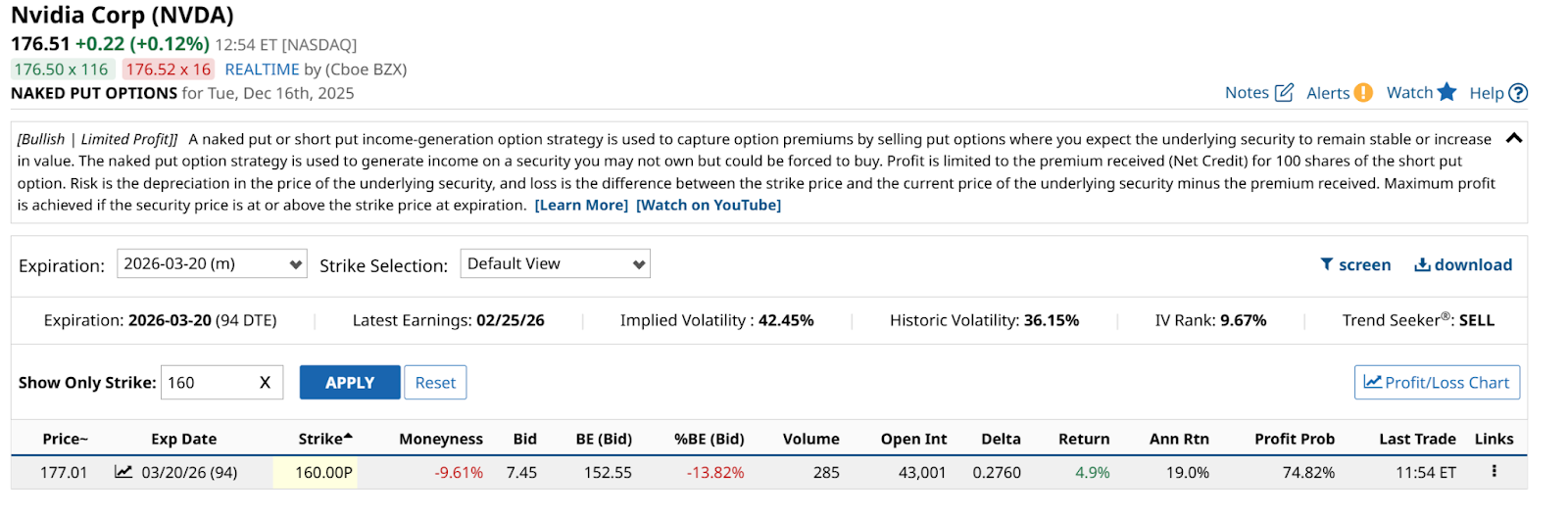The width and height of the screenshot is (1568, 516).
Task: Sort table by Price column header
Action: pos(65,439)
